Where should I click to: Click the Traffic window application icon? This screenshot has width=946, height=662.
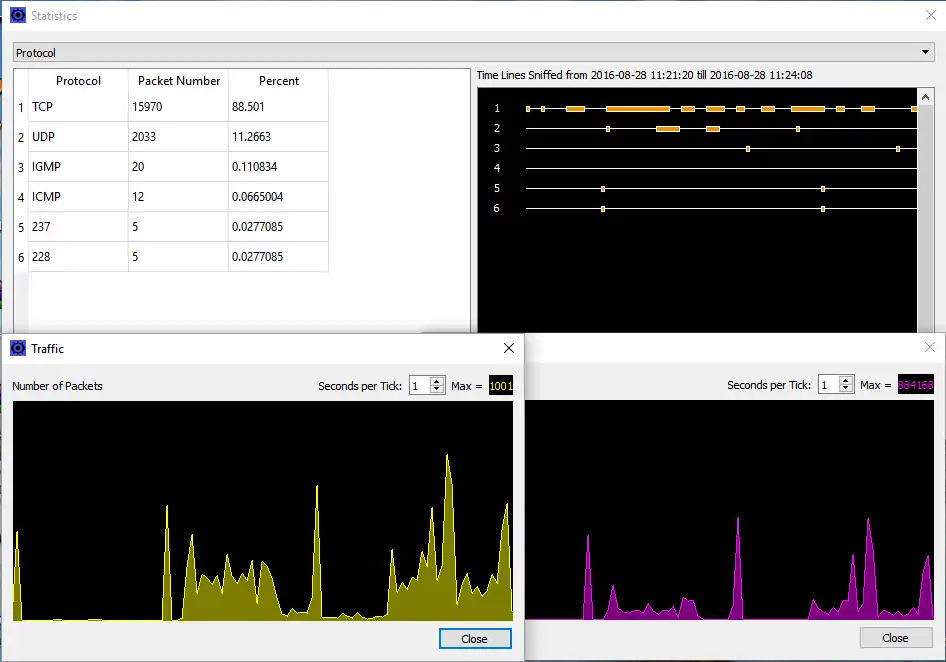17,348
